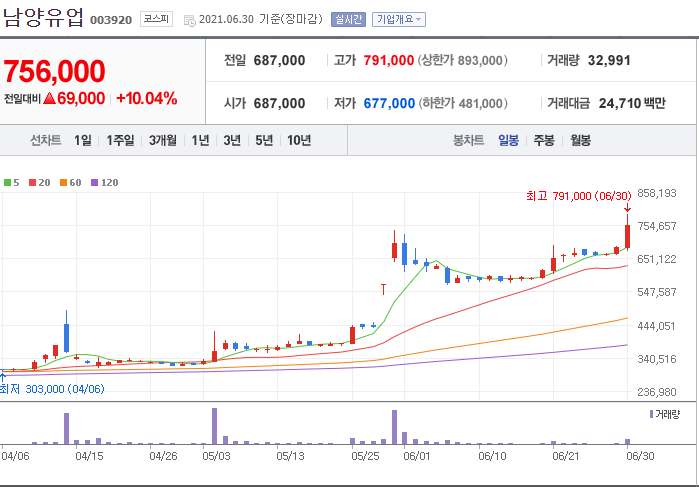The height and width of the screenshot is (487, 699).
Task: Click the stock code 003920
Action: tap(111, 20)
